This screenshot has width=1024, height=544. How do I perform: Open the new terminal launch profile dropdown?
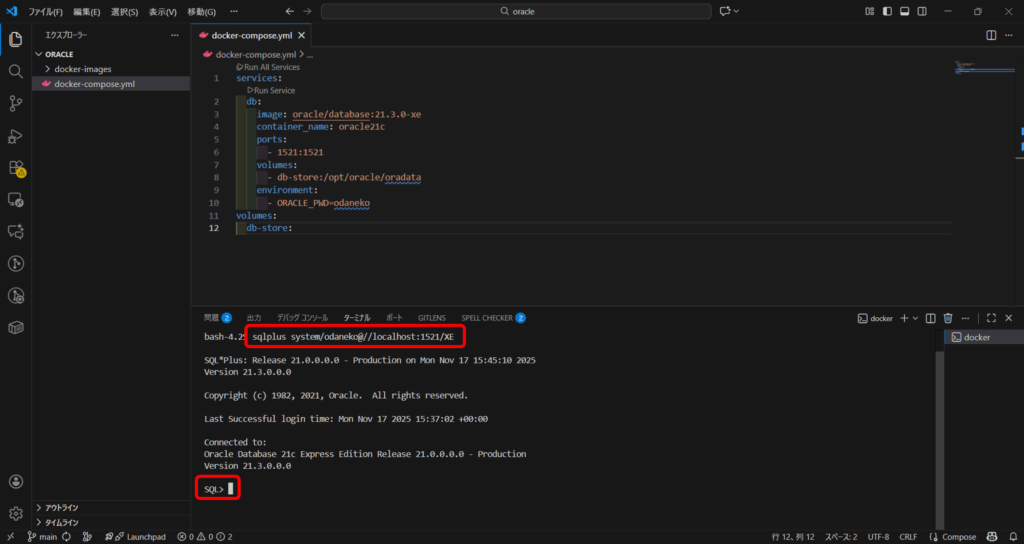(x=915, y=318)
